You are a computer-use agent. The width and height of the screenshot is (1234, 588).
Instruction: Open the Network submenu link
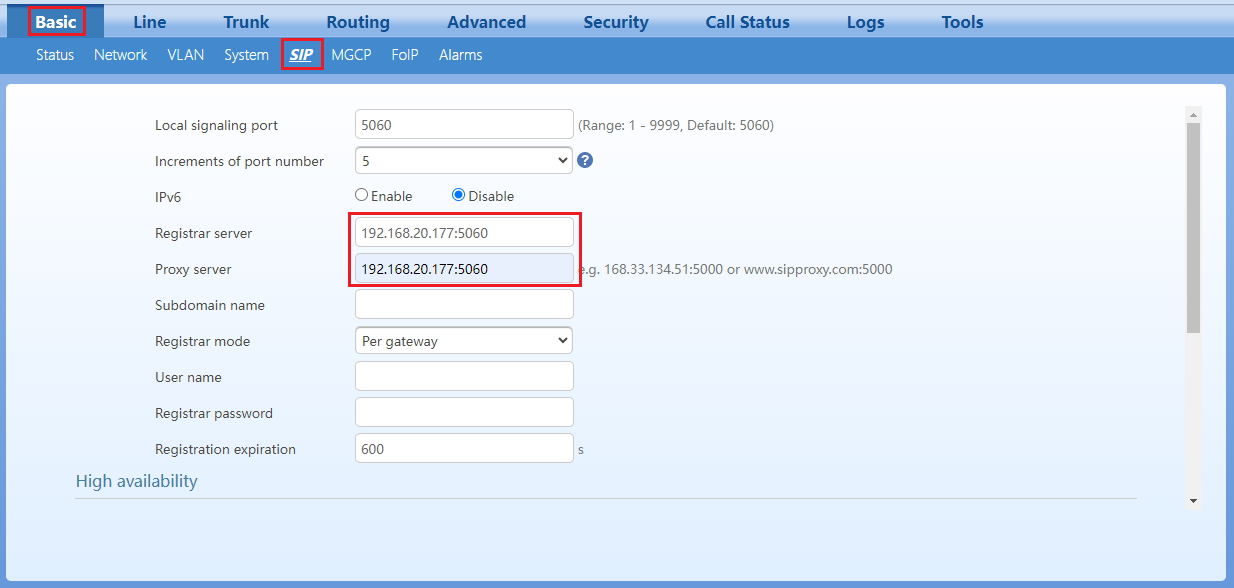[120, 55]
